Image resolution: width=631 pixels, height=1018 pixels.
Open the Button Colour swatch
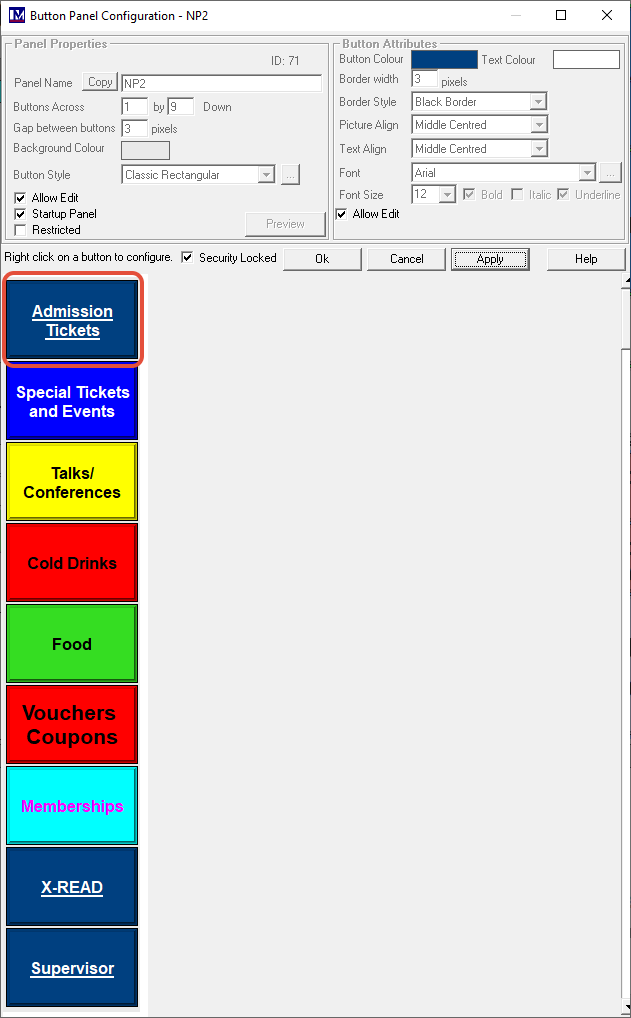[x=445, y=60]
